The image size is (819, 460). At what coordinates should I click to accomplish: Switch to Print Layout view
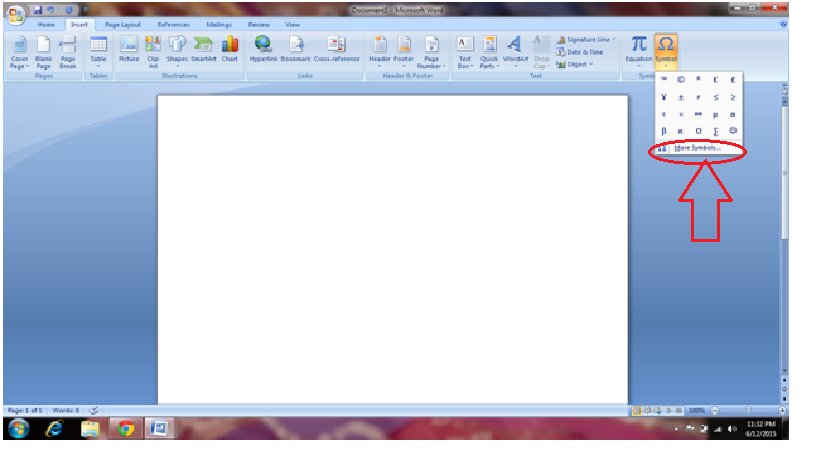coord(637,411)
